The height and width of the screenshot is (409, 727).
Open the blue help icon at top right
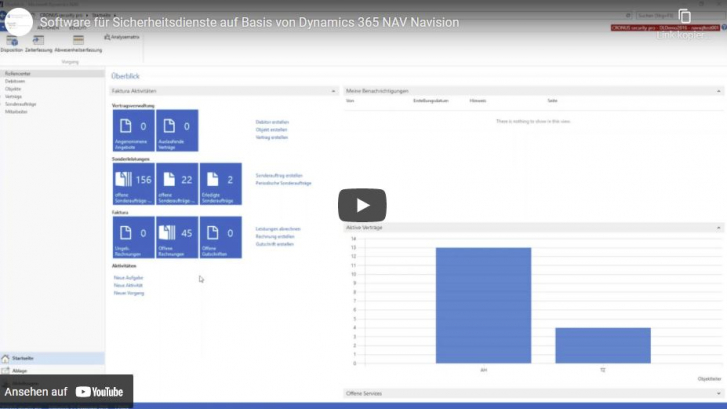pyautogui.click(x=724, y=28)
